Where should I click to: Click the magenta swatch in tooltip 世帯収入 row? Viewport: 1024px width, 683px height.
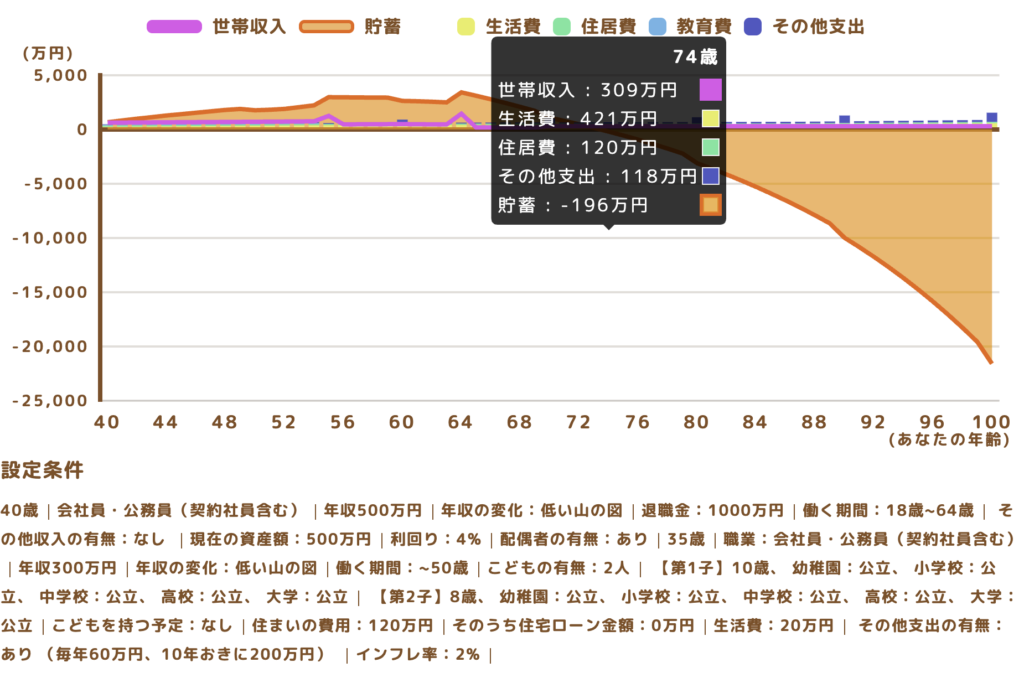pyautogui.click(x=710, y=90)
